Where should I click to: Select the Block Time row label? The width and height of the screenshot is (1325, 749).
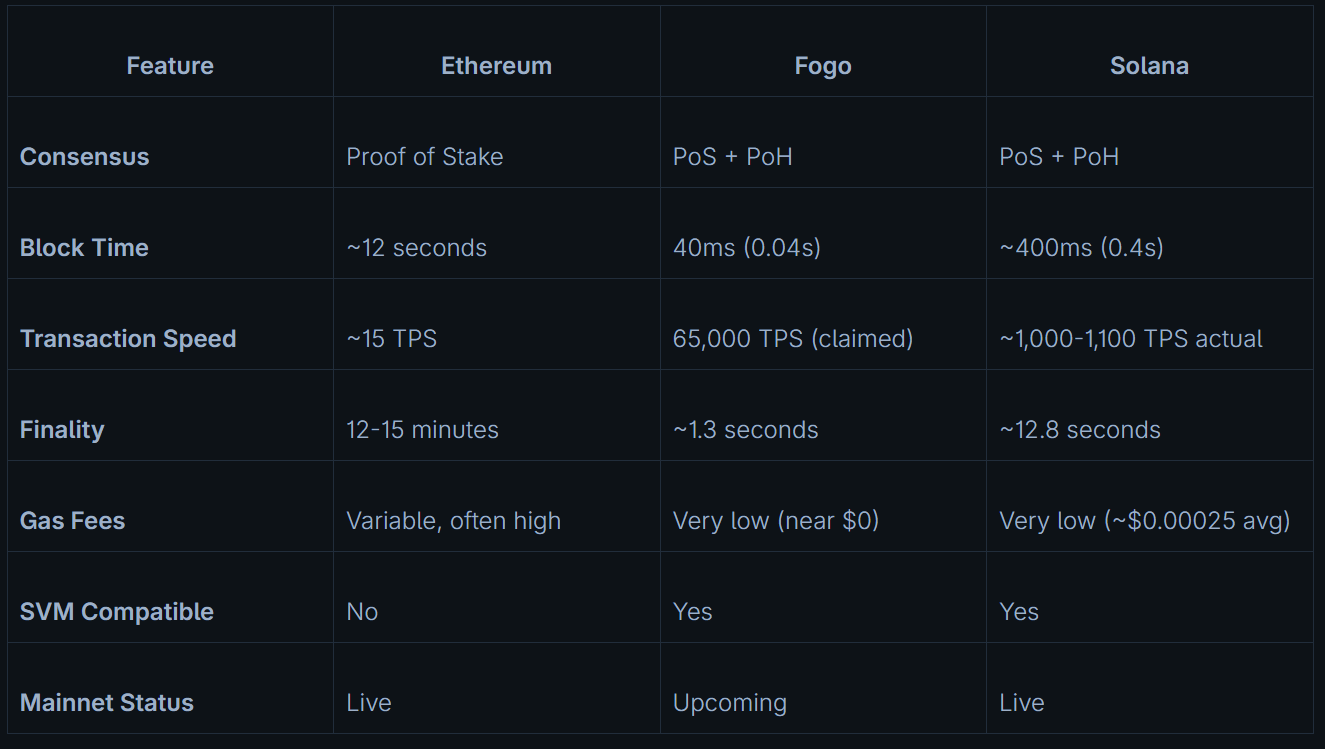(84, 248)
